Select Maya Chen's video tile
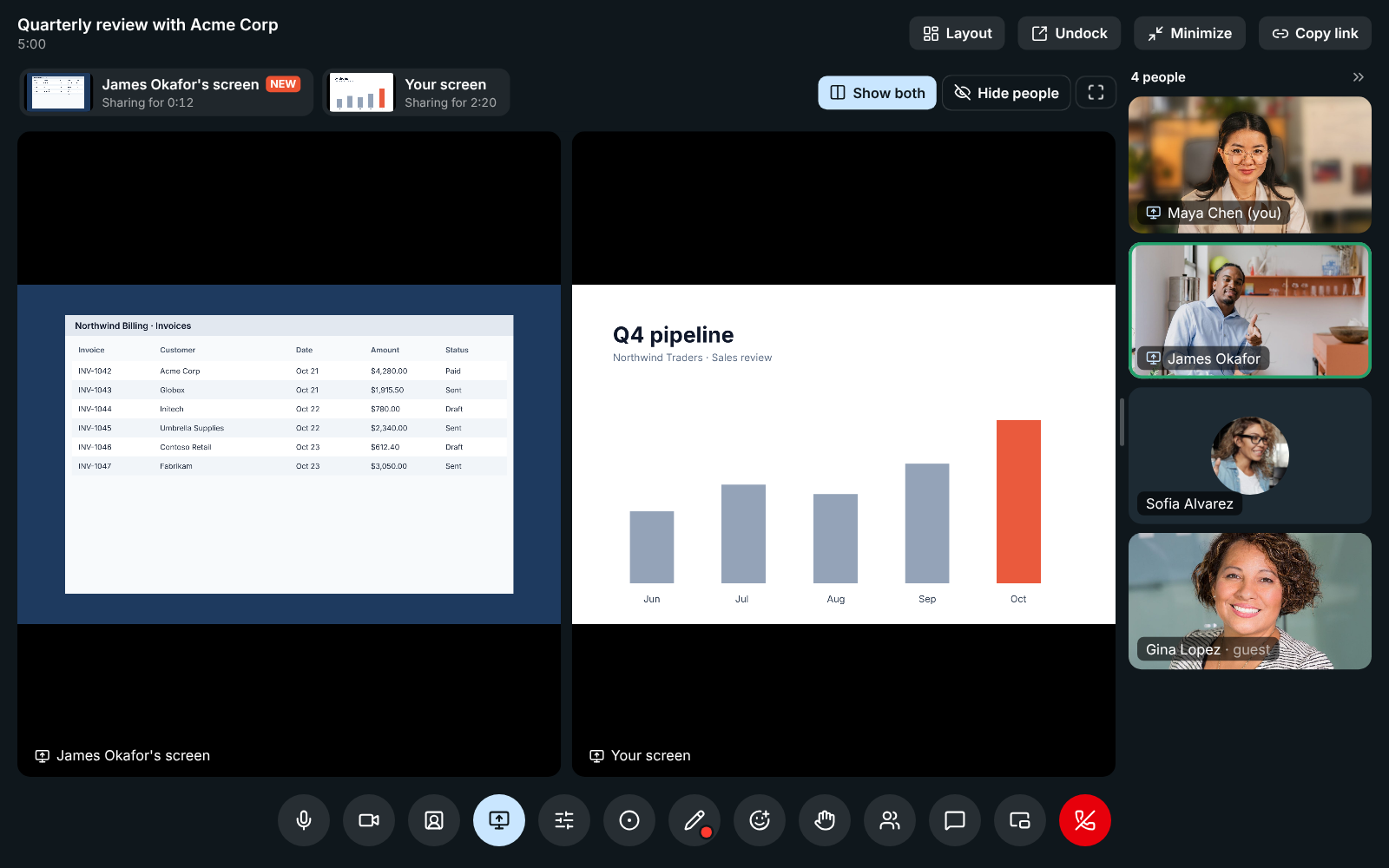 (1250, 165)
